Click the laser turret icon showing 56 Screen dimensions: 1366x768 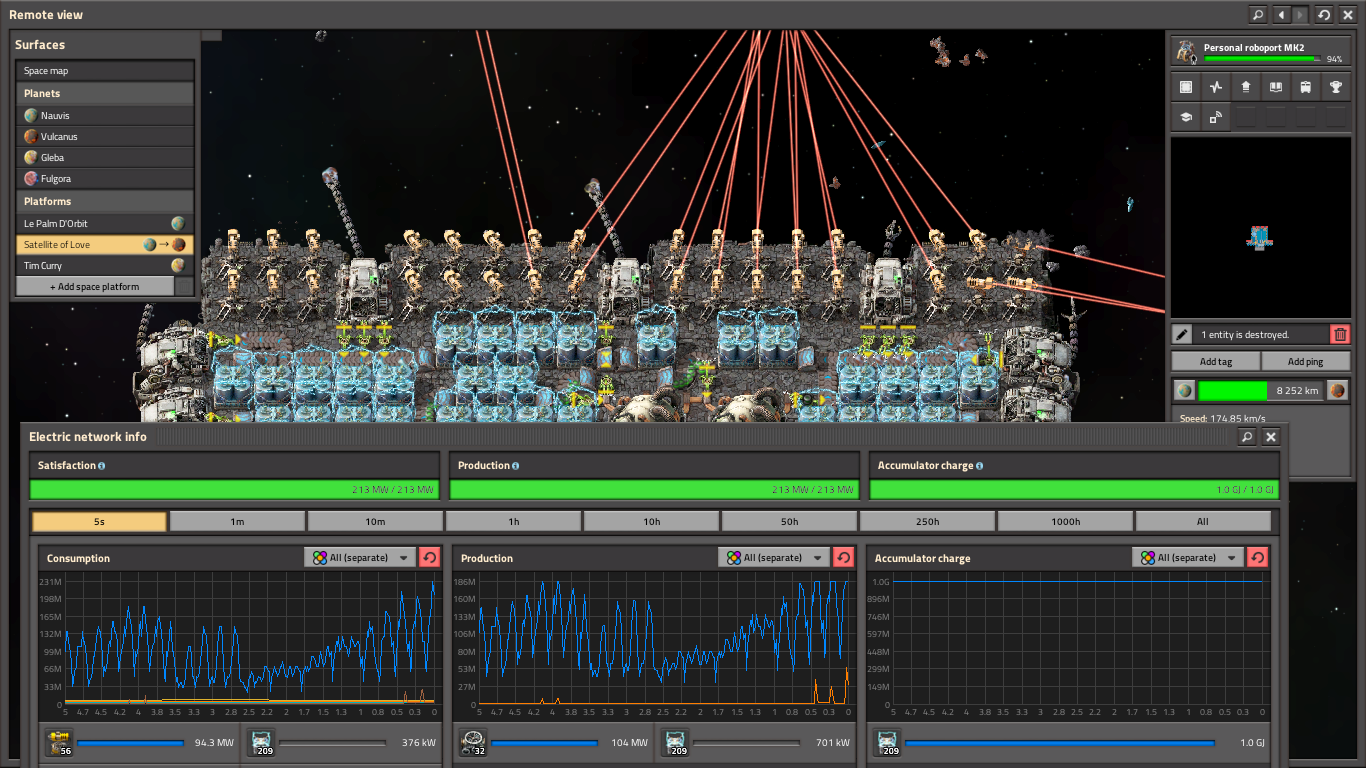(x=59, y=742)
